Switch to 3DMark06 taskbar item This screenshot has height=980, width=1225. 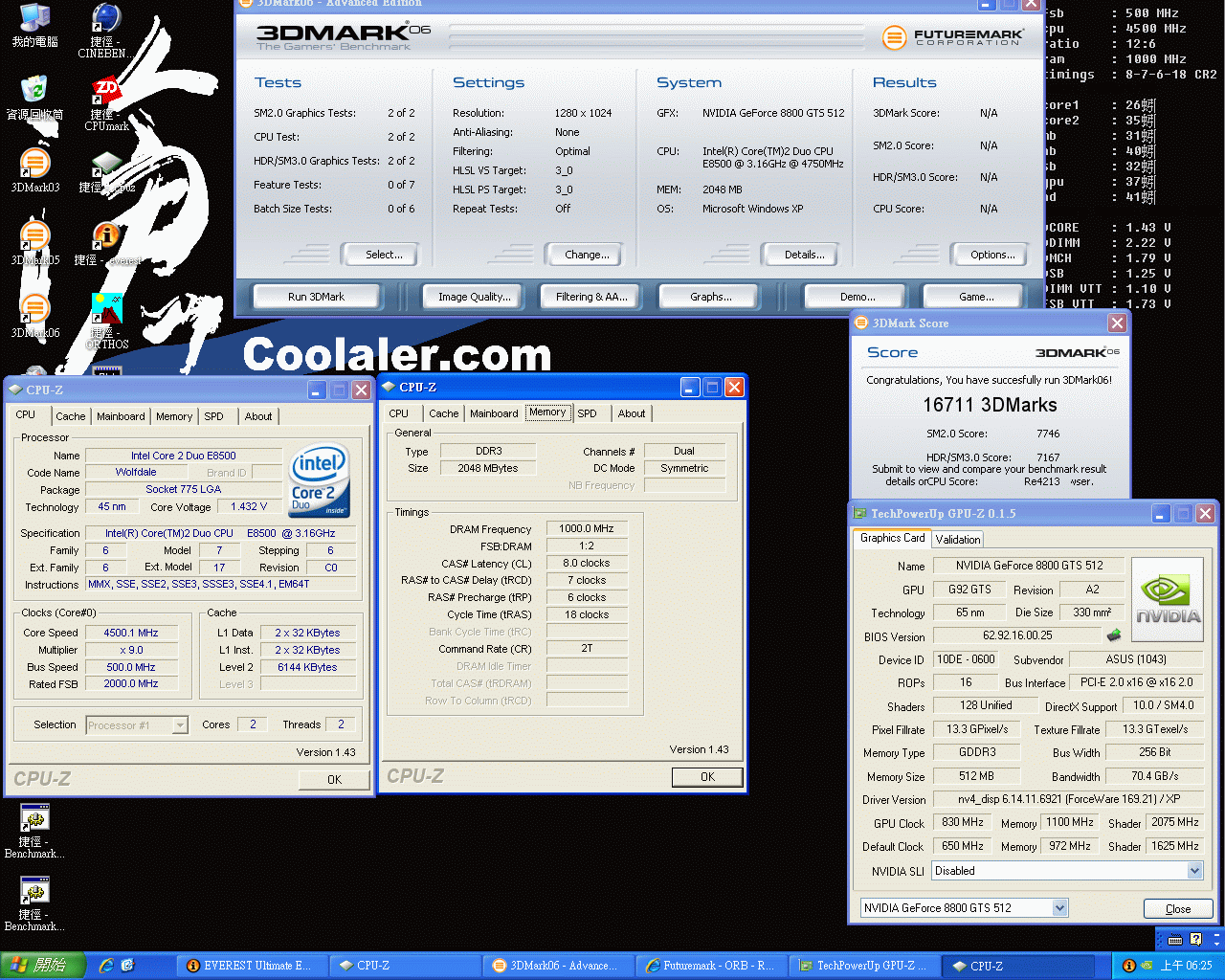(x=558, y=966)
